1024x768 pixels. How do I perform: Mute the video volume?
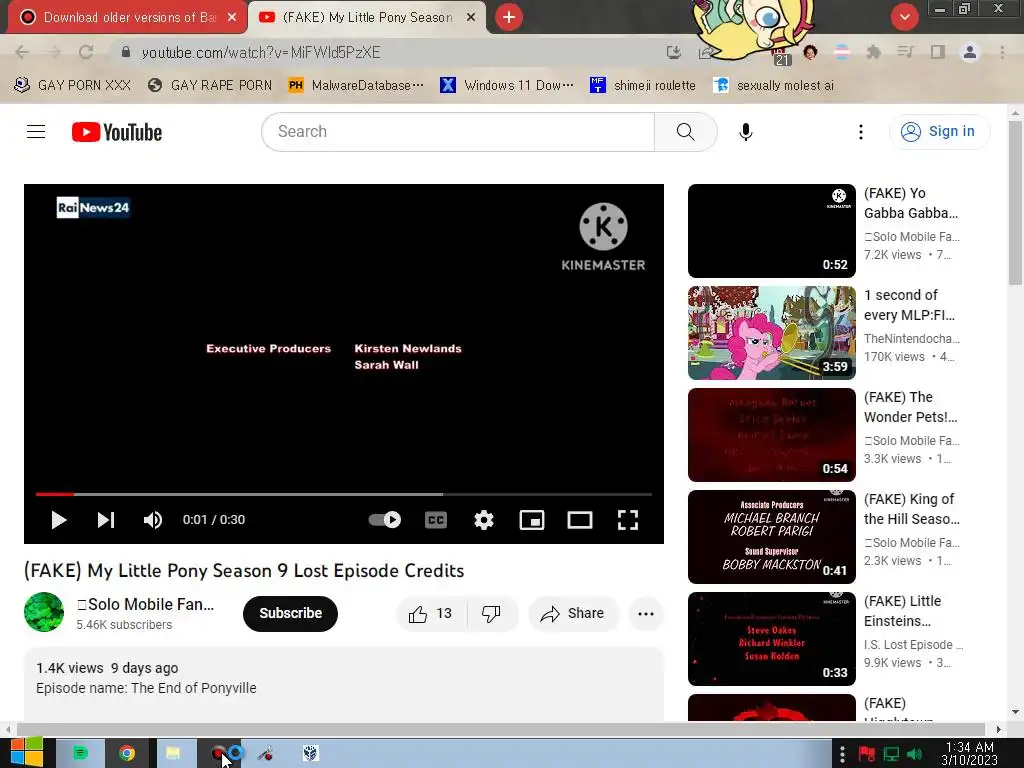click(x=153, y=520)
